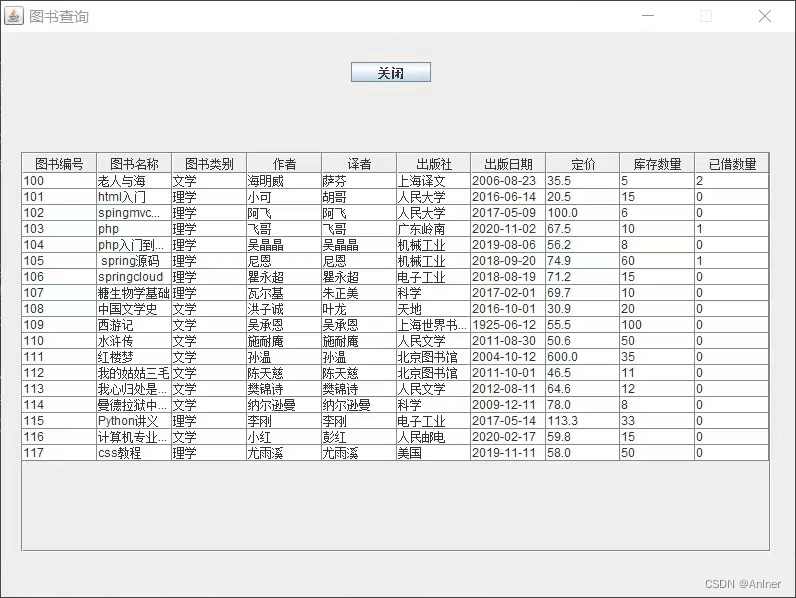Viewport: 796px width, 598px height.
Task: Select book number cell 100
Action: (59, 181)
